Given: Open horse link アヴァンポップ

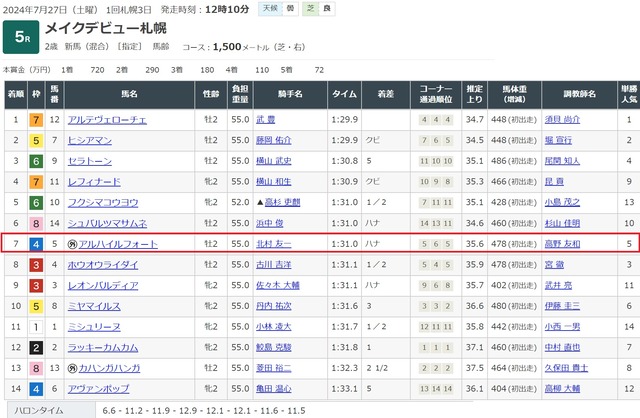Looking at the screenshot, I should [98, 389].
